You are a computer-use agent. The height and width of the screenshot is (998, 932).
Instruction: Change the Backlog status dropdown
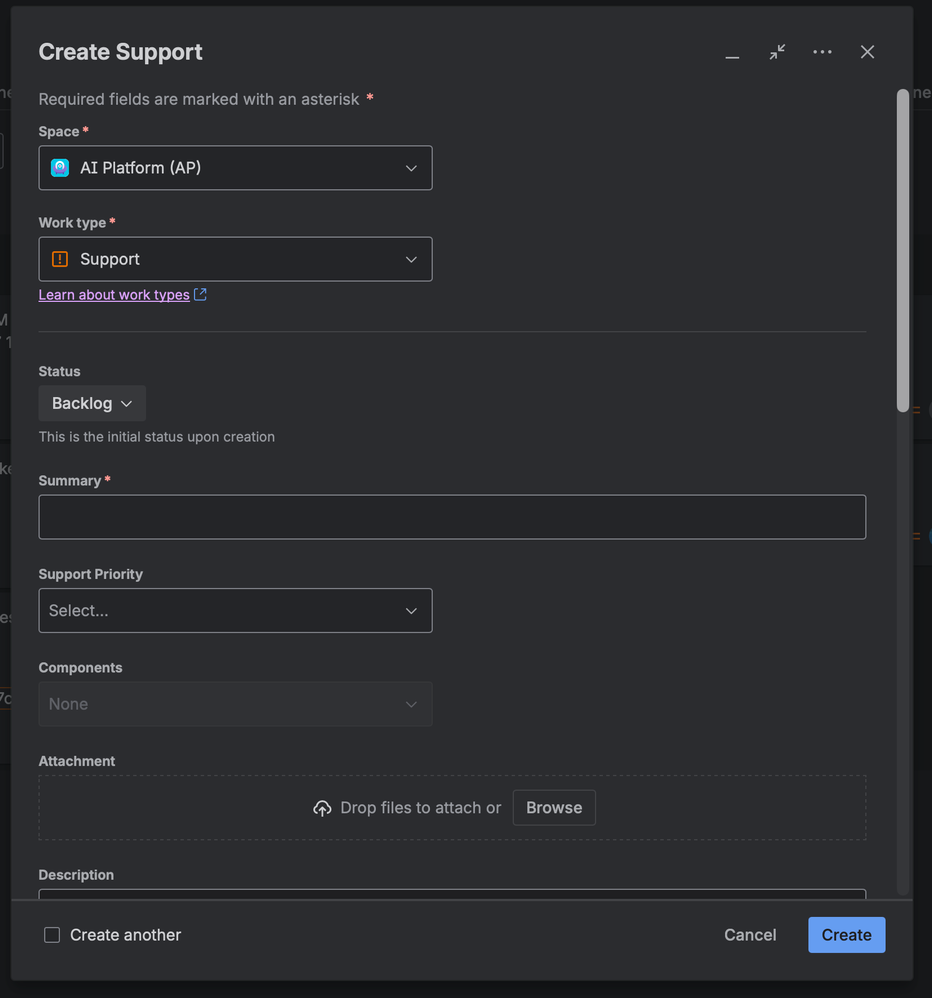(x=92, y=404)
